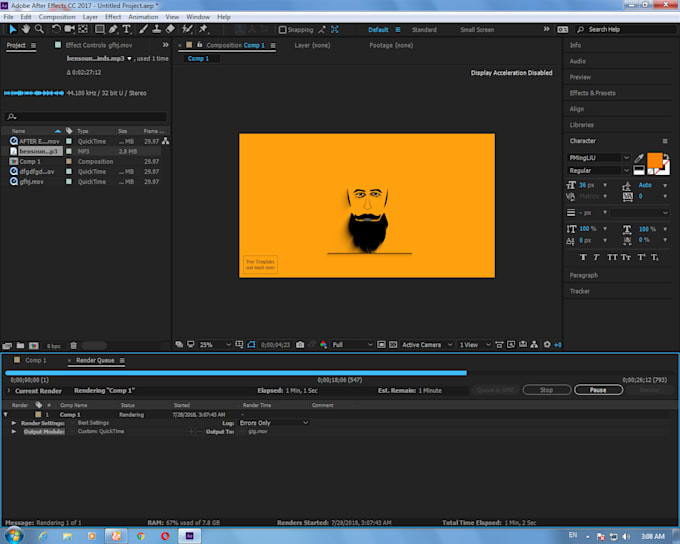Image resolution: width=680 pixels, height=544 pixels.
Task: Click the Best Settings render link
Action: tap(93, 423)
